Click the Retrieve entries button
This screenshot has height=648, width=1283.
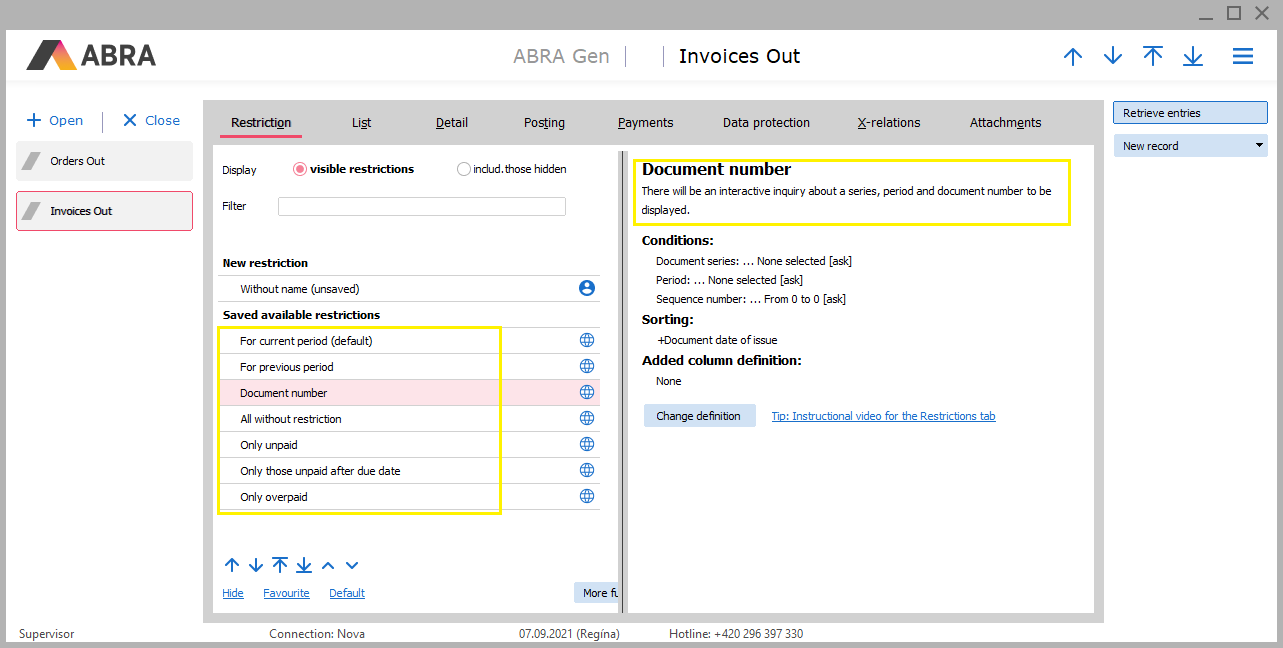pyautogui.click(x=1190, y=113)
